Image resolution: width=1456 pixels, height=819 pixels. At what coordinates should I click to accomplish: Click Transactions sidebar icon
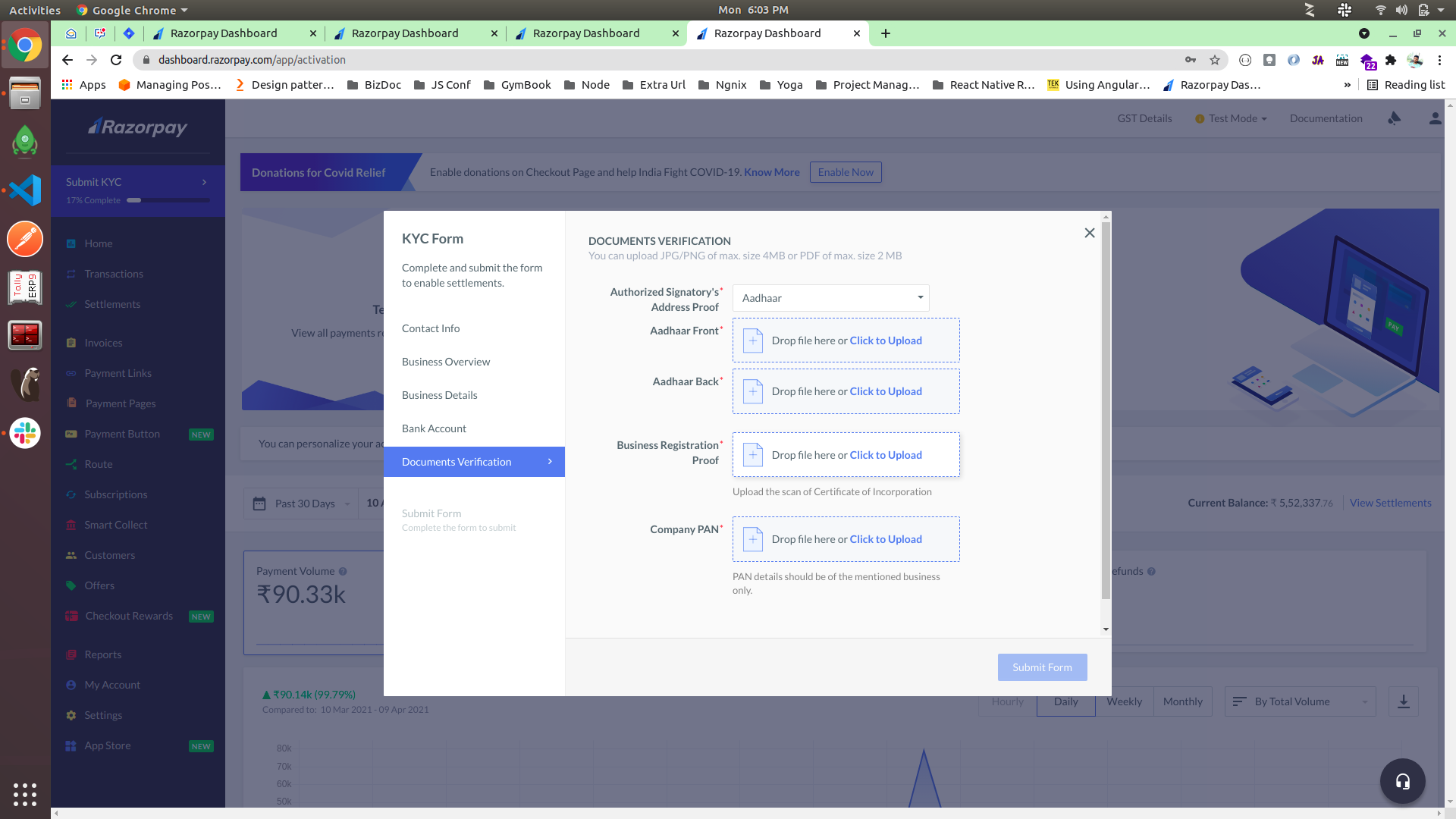[71, 274]
